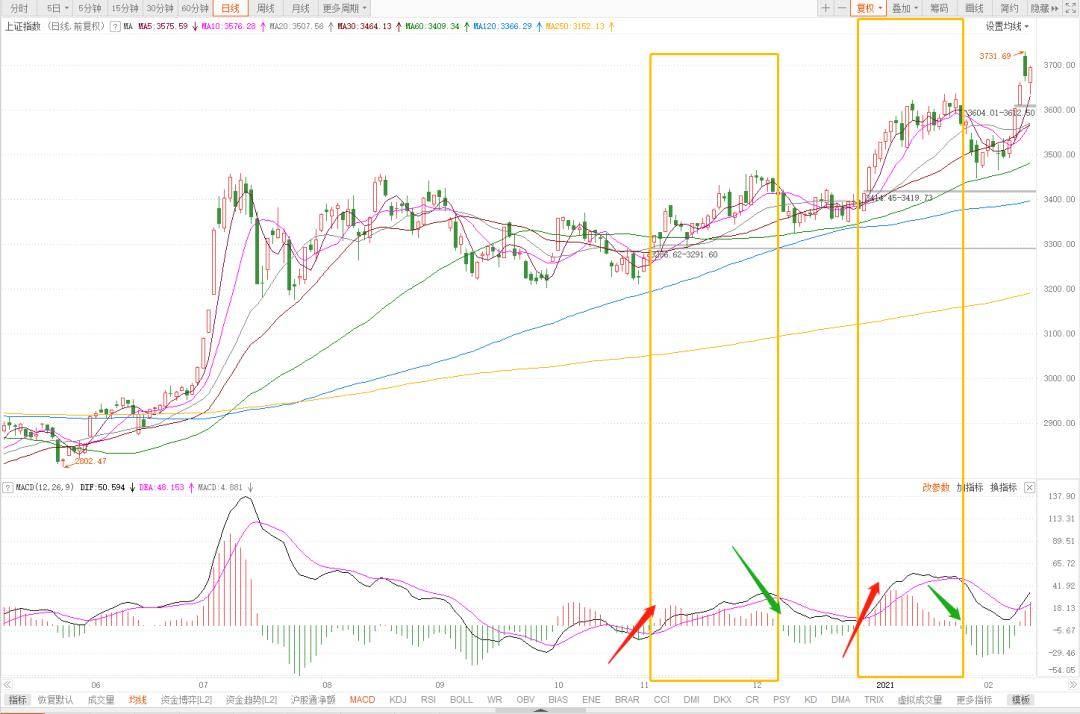Image resolution: width=1080 pixels, height=714 pixels.
Task: Select the MACD indicator tab
Action: tap(362, 700)
